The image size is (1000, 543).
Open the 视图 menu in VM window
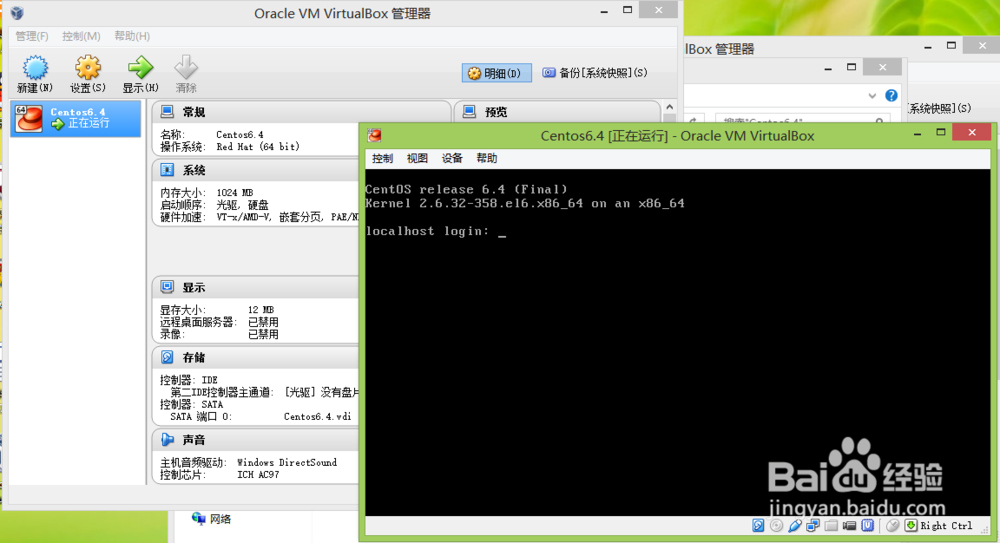pos(417,158)
